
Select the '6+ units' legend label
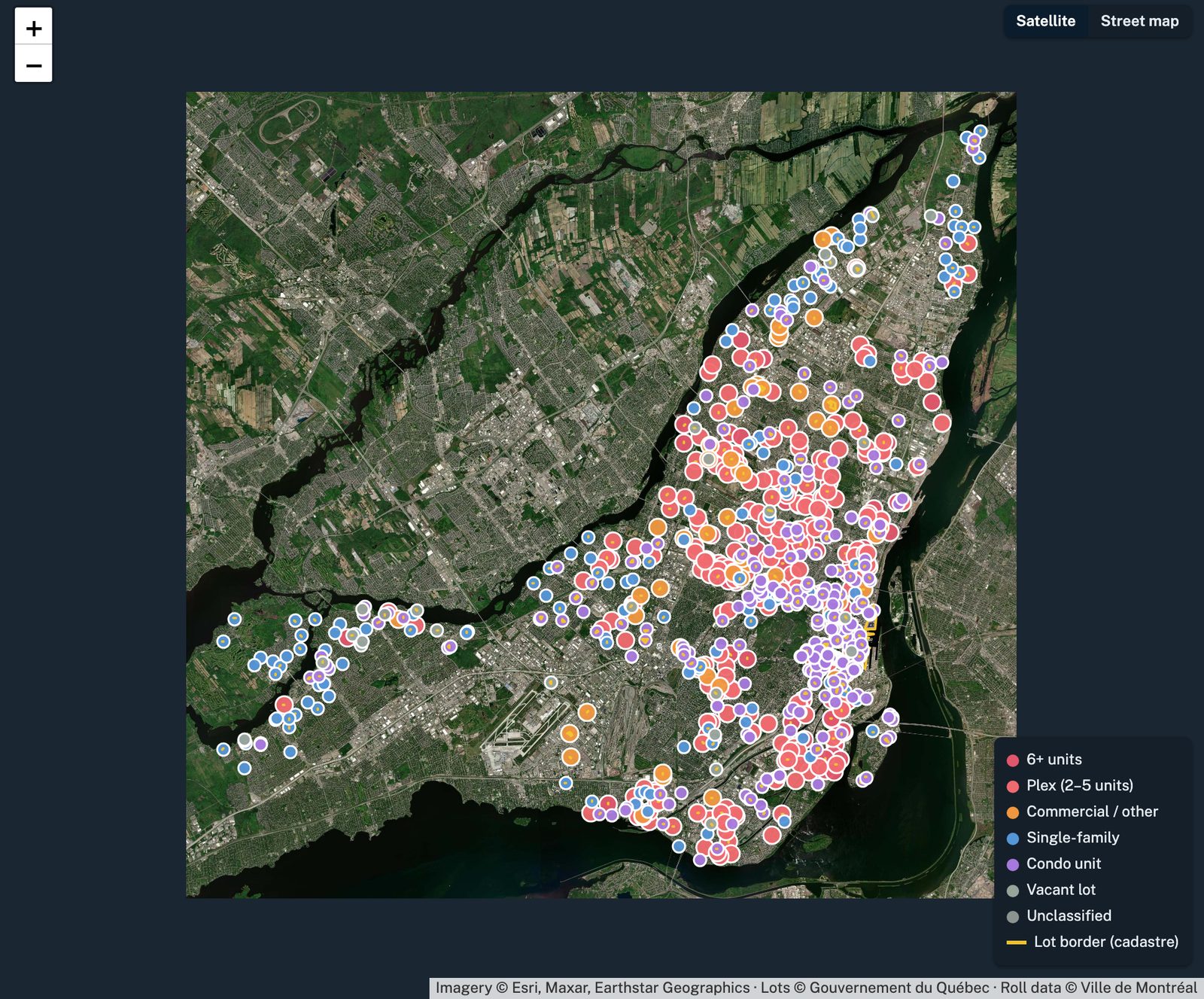click(x=1054, y=760)
